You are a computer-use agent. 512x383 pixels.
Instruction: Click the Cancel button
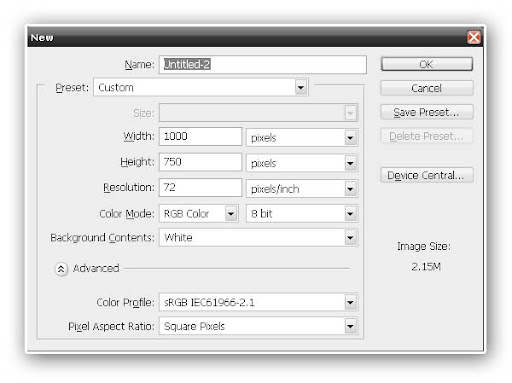pos(427,88)
